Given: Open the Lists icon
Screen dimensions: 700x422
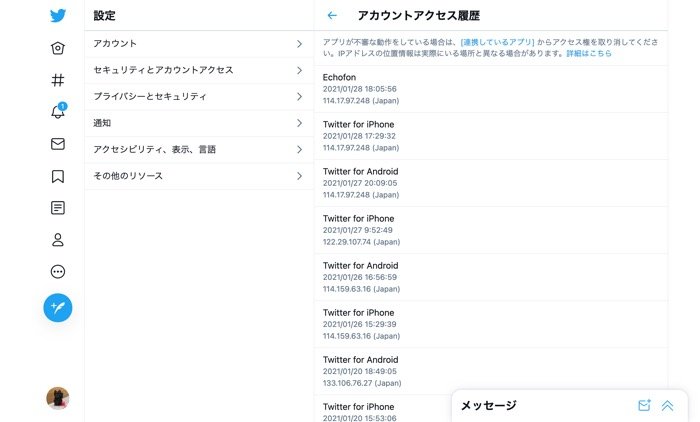Looking at the screenshot, I should (x=58, y=208).
